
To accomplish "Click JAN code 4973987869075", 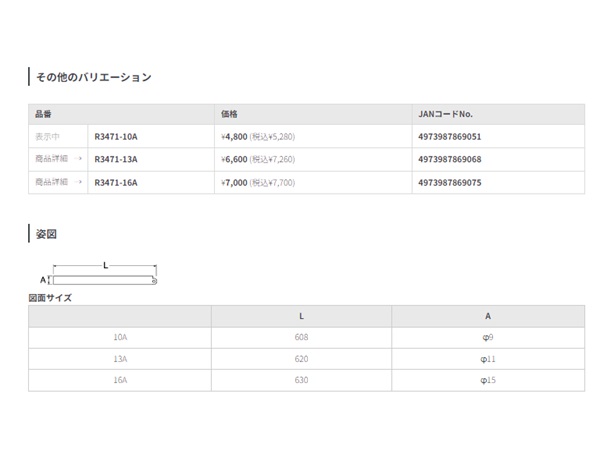I will coord(450,183).
